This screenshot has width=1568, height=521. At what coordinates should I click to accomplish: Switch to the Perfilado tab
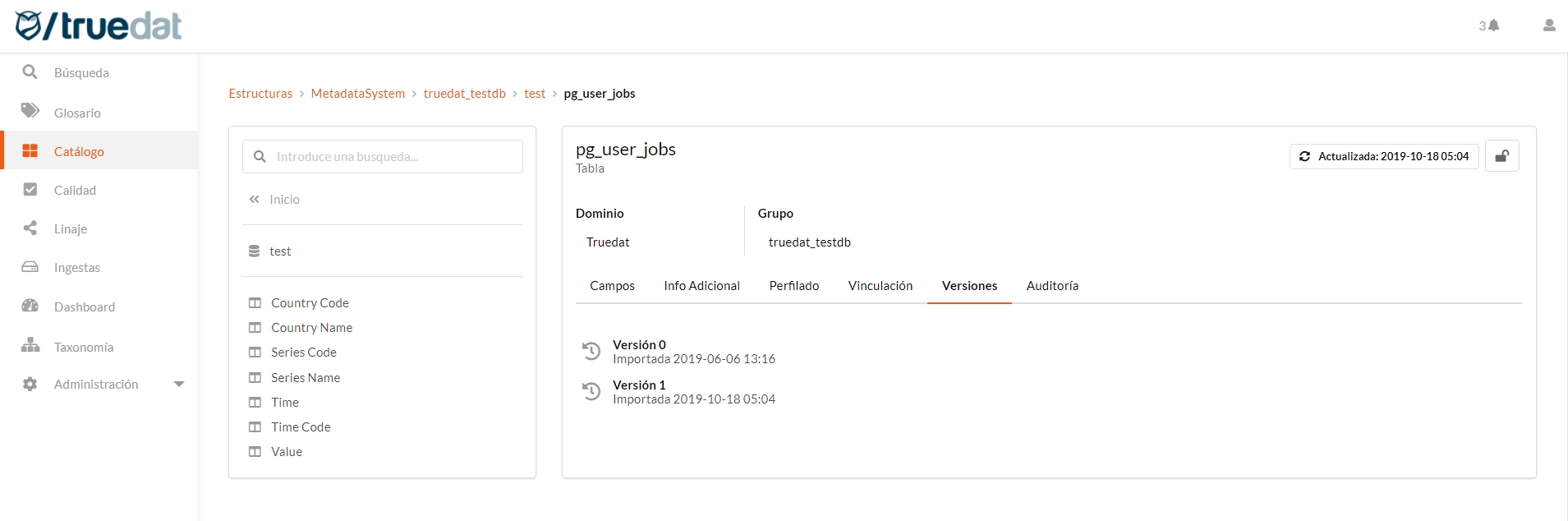click(793, 286)
